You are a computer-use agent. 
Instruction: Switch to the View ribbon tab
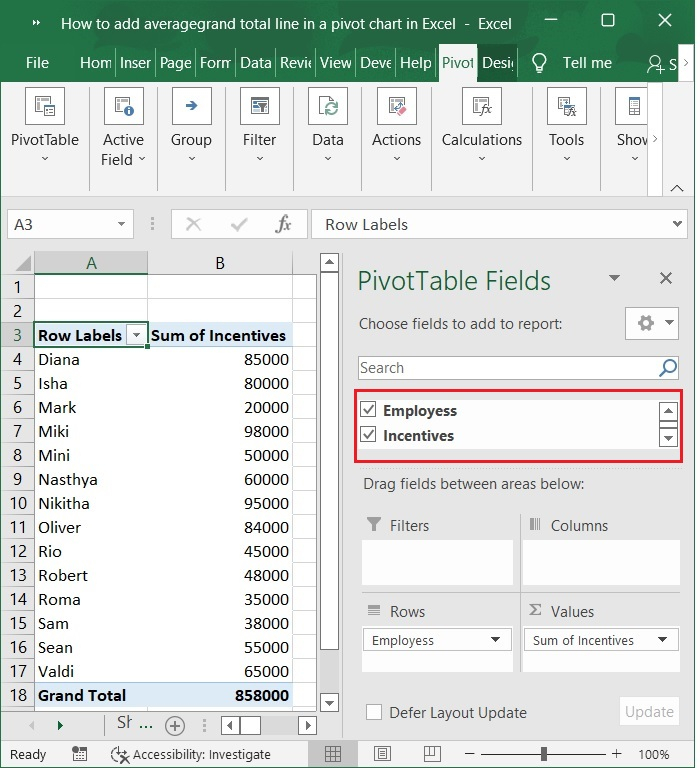(x=336, y=63)
